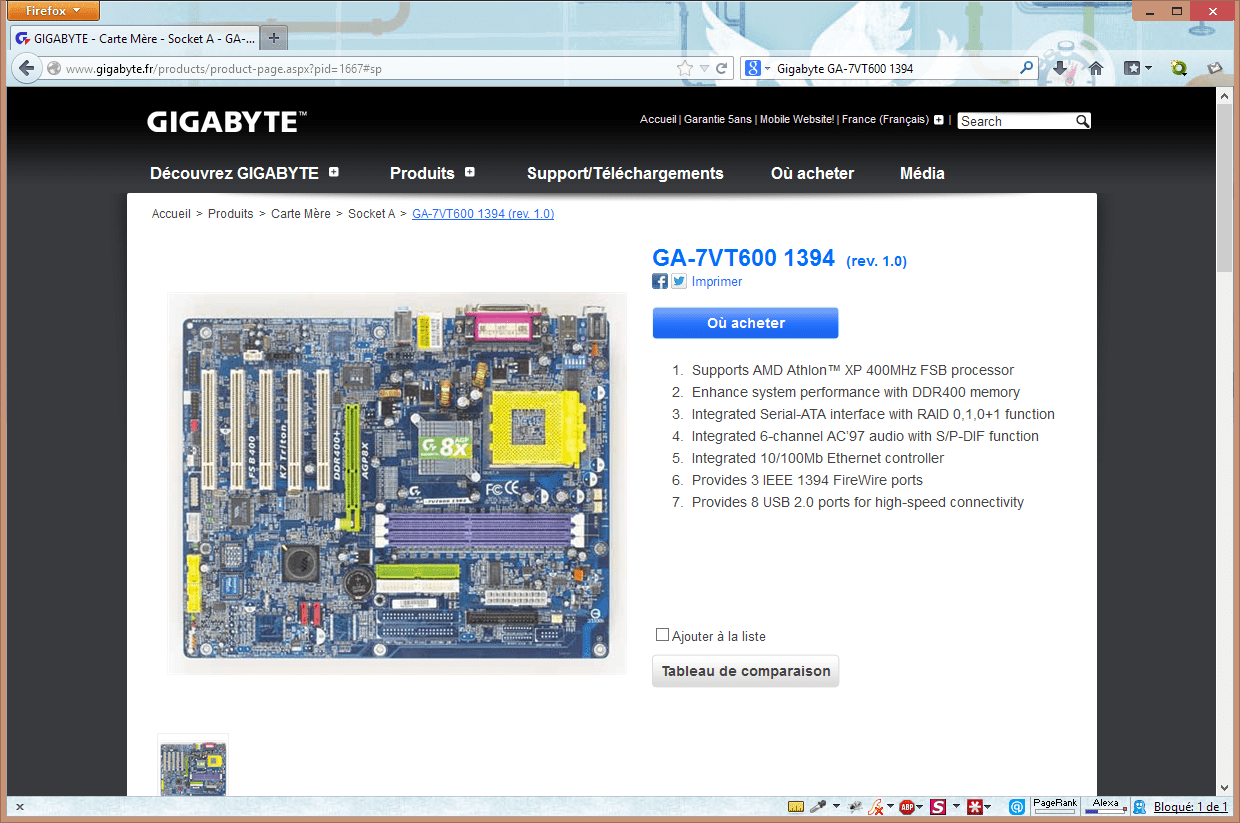Click in the Gigabyte Search input field
This screenshot has width=1240, height=823.
pos(1016,121)
